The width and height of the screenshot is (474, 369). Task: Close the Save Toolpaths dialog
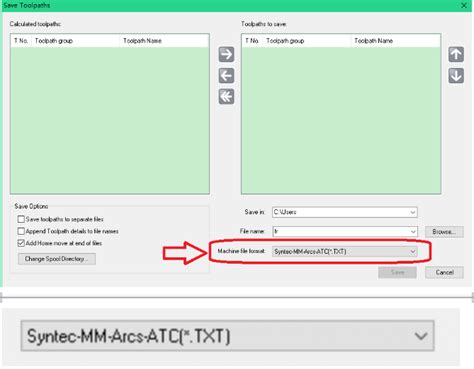point(464,5)
